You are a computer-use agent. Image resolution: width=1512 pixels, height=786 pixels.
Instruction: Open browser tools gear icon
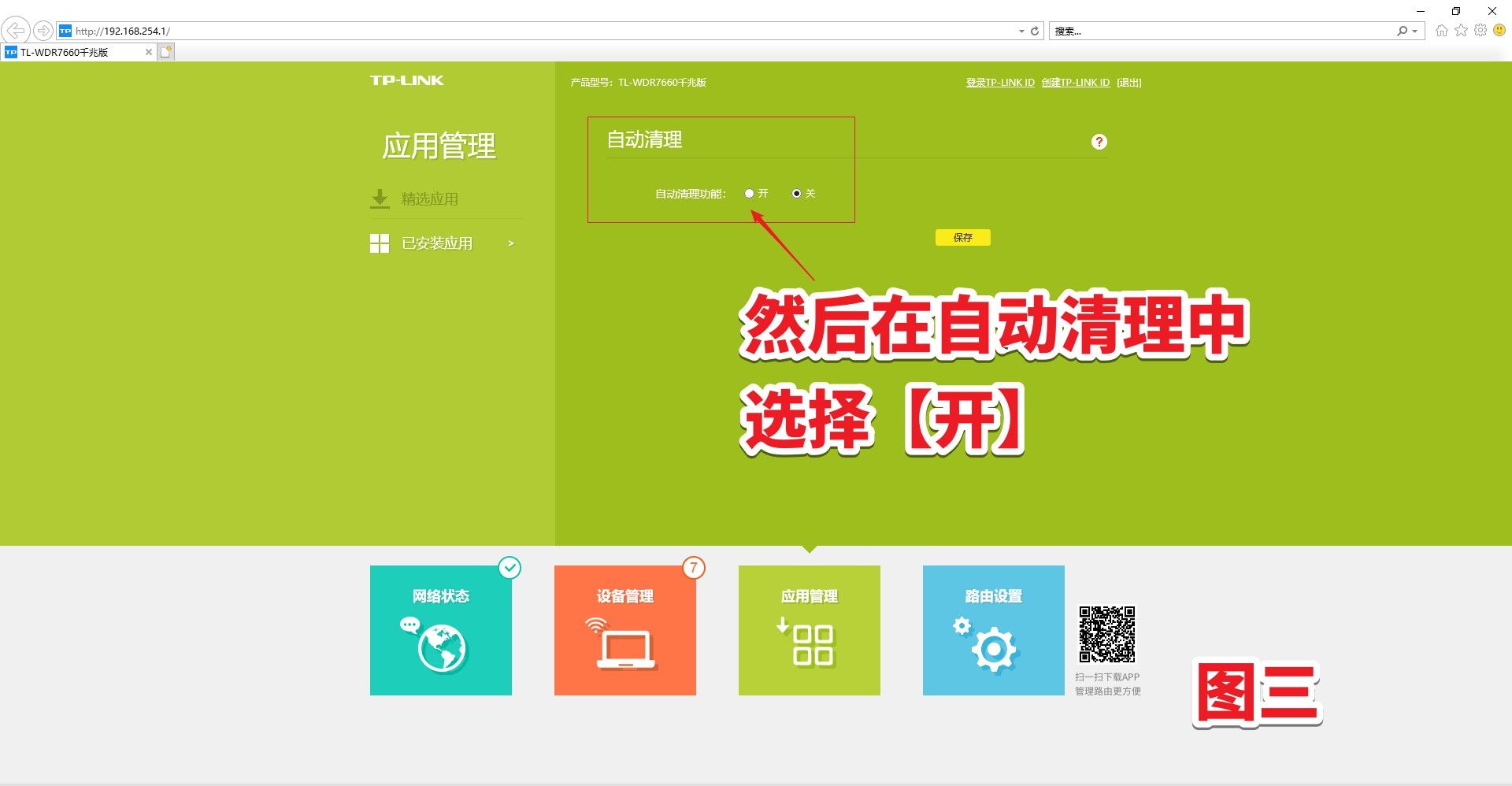tap(1480, 31)
